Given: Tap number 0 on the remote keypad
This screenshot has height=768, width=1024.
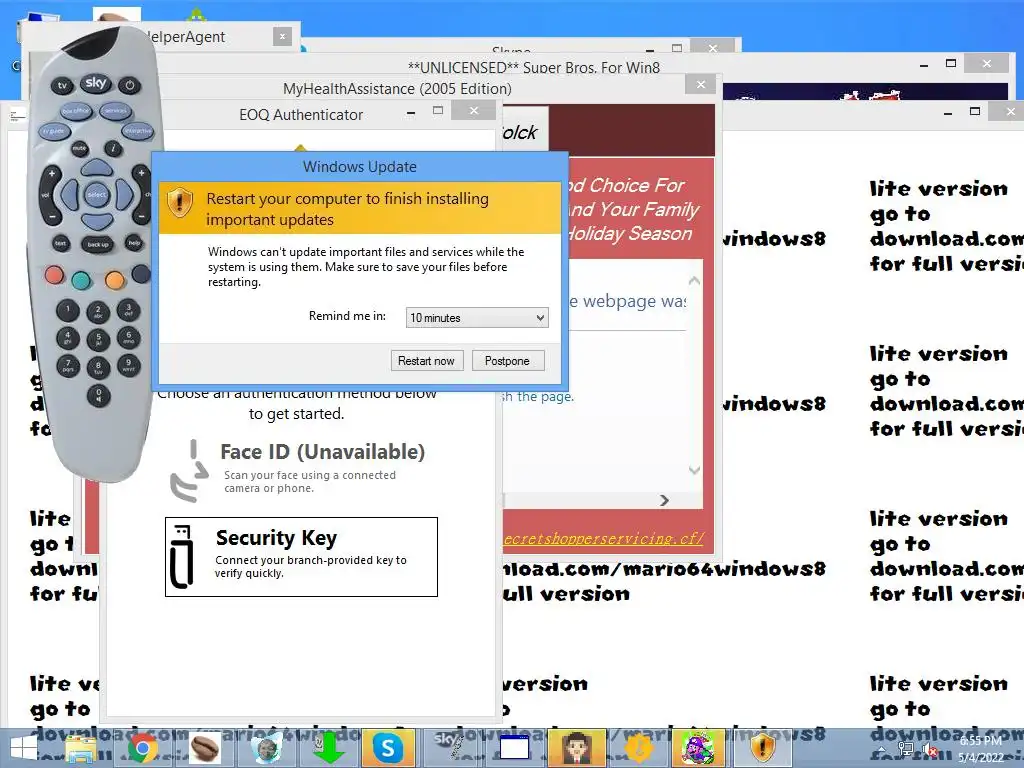Looking at the screenshot, I should (x=99, y=395).
